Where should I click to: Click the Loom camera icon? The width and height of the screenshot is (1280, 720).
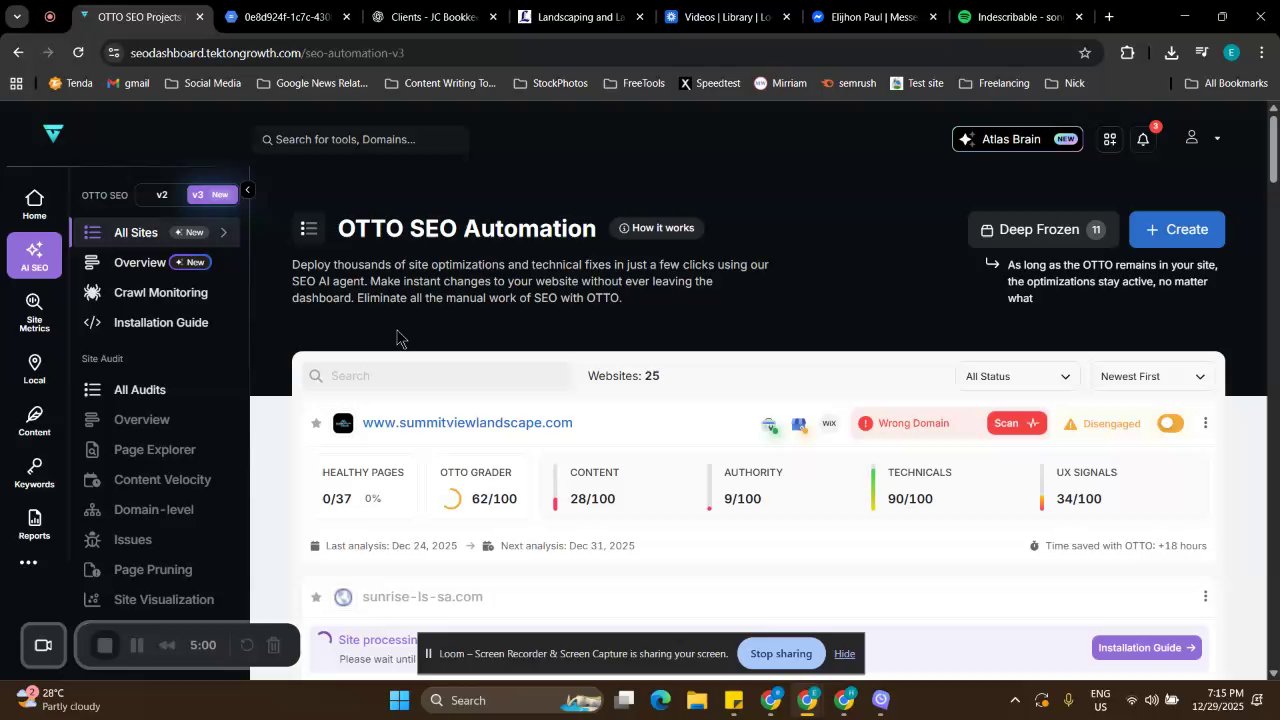43,645
